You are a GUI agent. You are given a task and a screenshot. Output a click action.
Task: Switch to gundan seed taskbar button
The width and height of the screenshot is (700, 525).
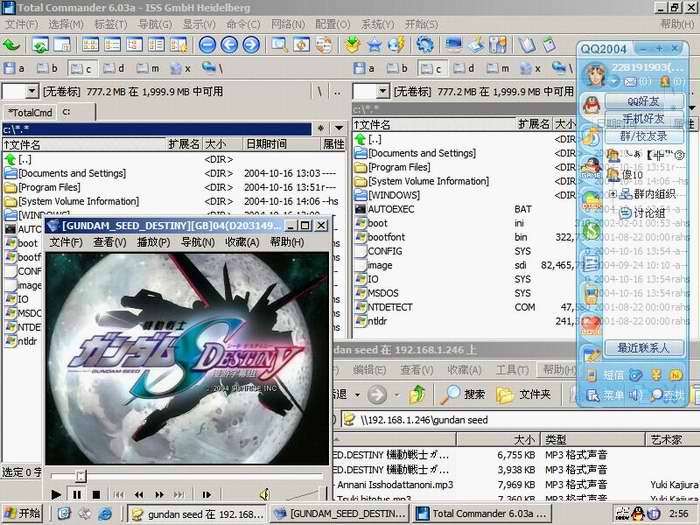coord(196,514)
